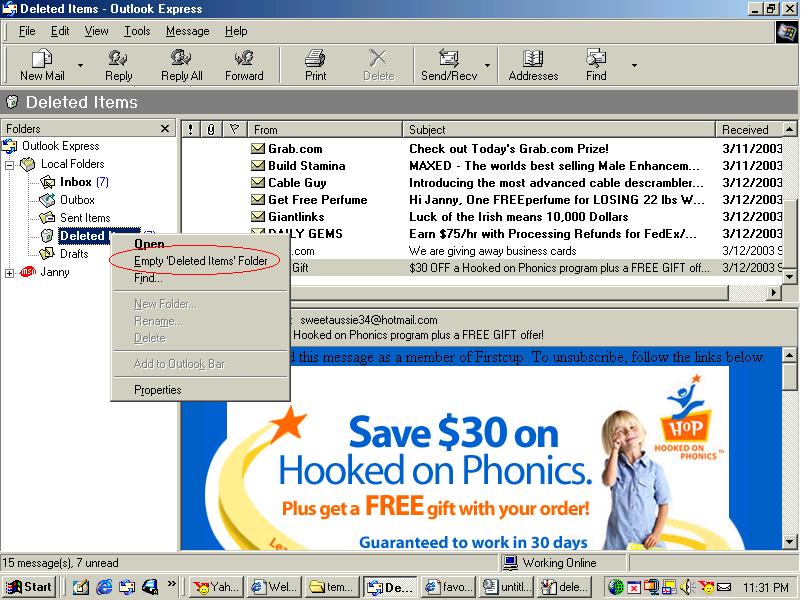Click the volume icon in system tray
The image size is (804, 600).
pyautogui.click(x=686, y=587)
